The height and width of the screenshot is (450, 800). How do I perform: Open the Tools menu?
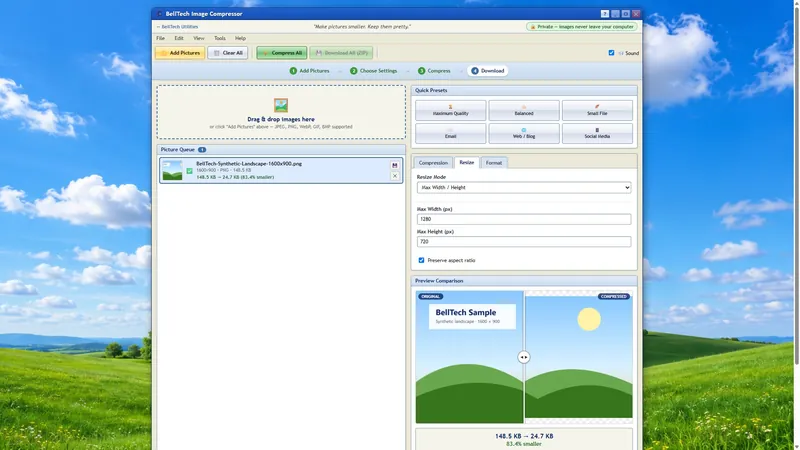(x=219, y=38)
